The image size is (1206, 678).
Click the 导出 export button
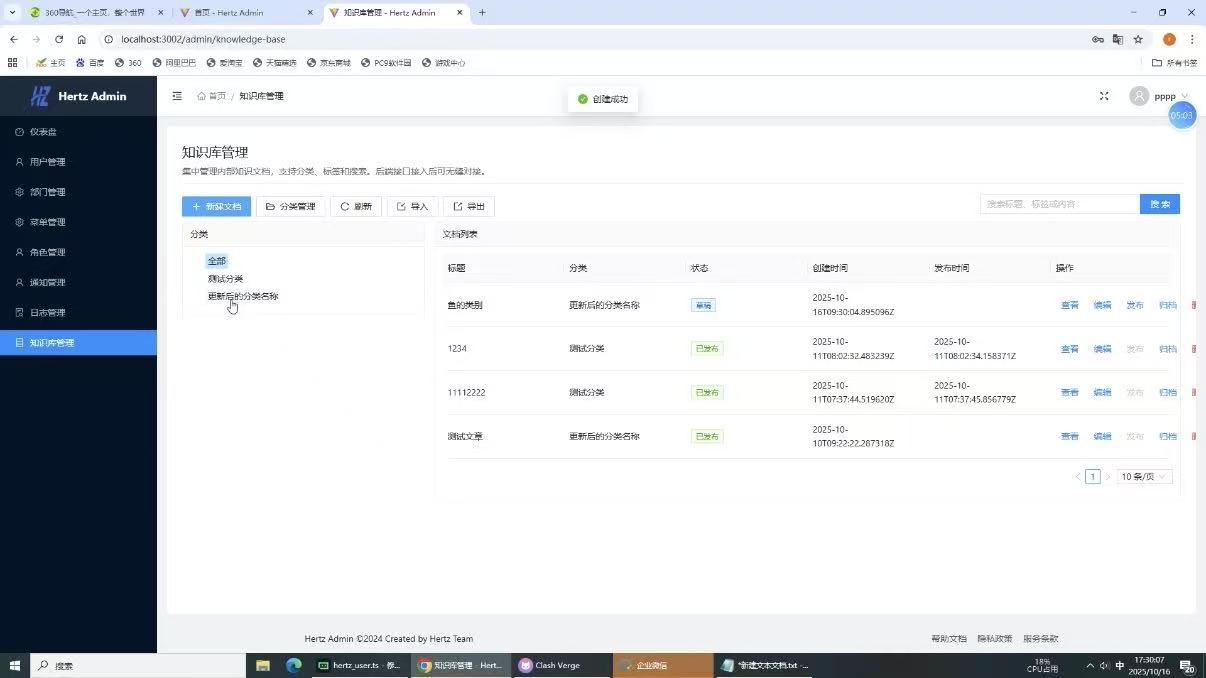(469, 206)
